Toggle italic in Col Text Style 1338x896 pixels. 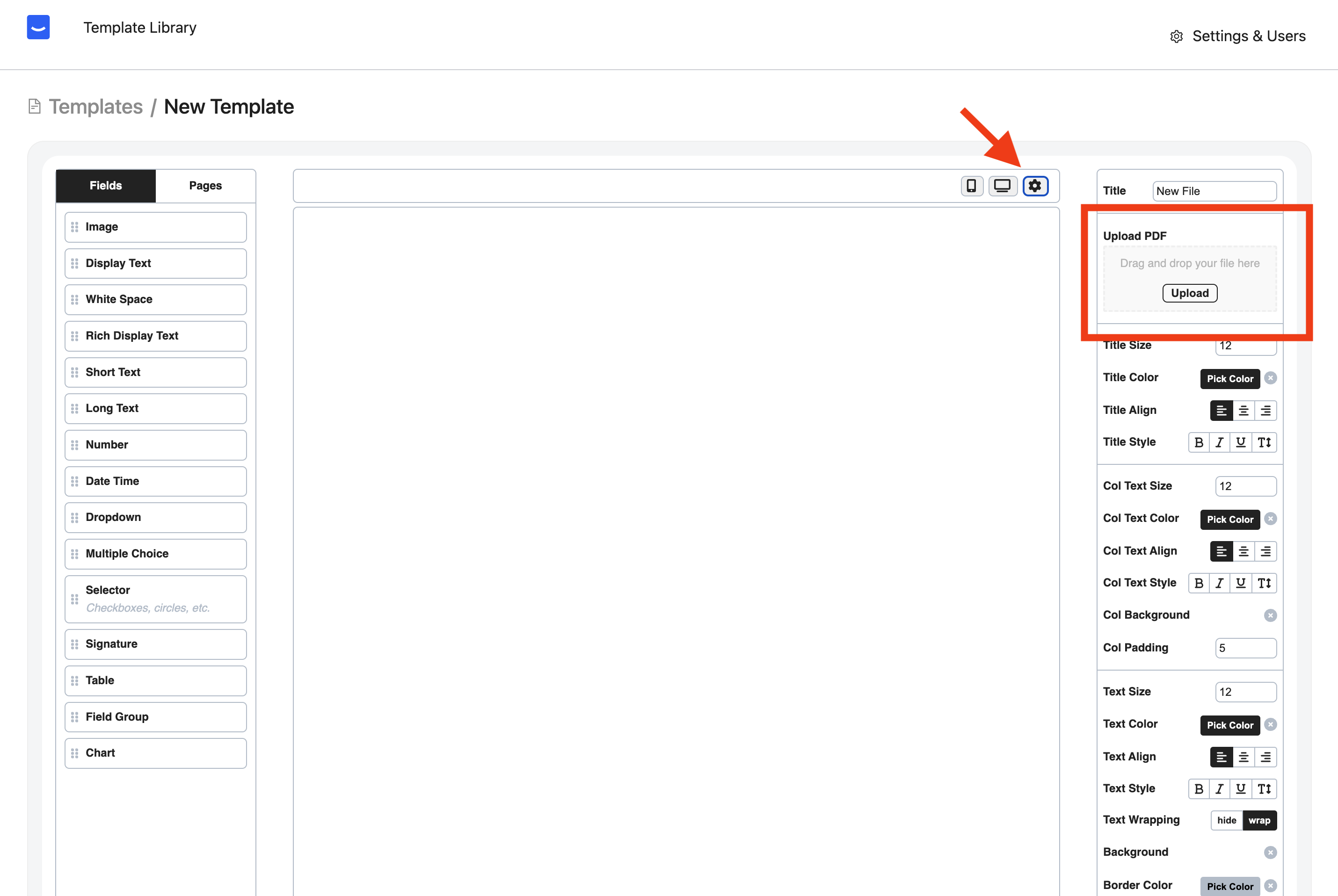pyautogui.click(x=1220, y=583)
